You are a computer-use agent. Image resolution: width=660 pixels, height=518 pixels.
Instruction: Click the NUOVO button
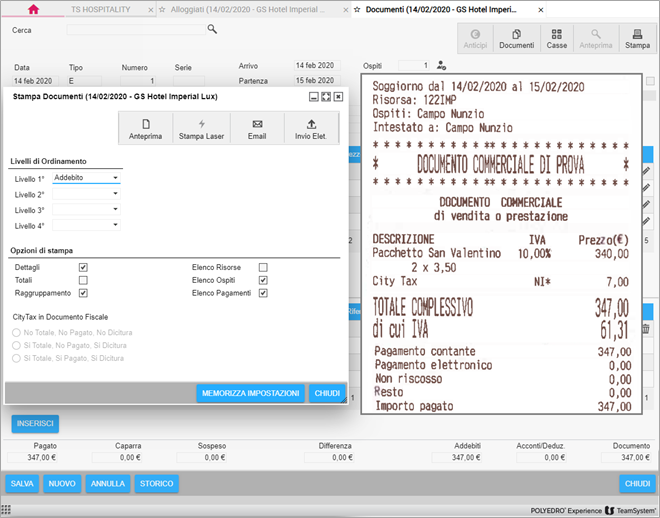(x=62, y=483)
